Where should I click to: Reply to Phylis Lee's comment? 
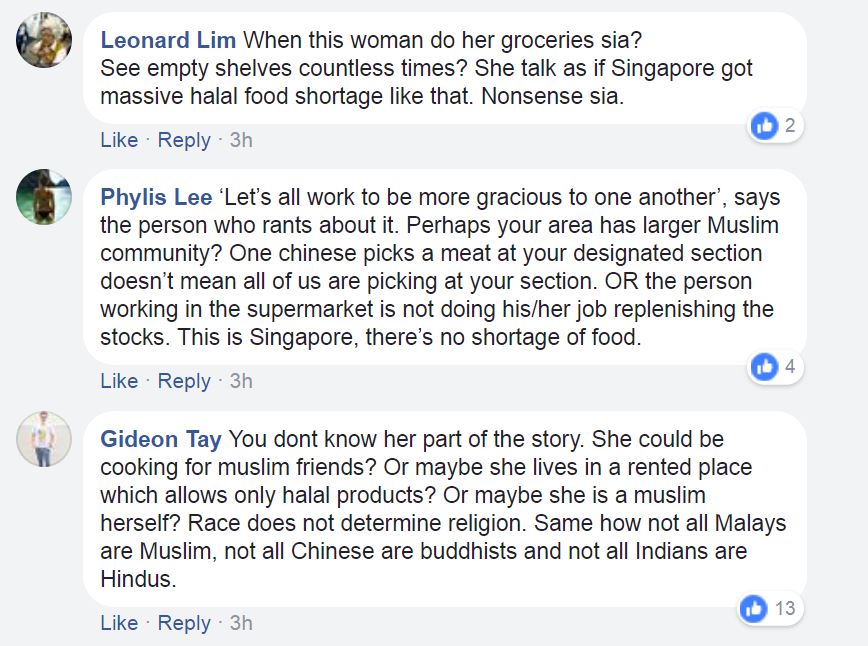point(184,381)
